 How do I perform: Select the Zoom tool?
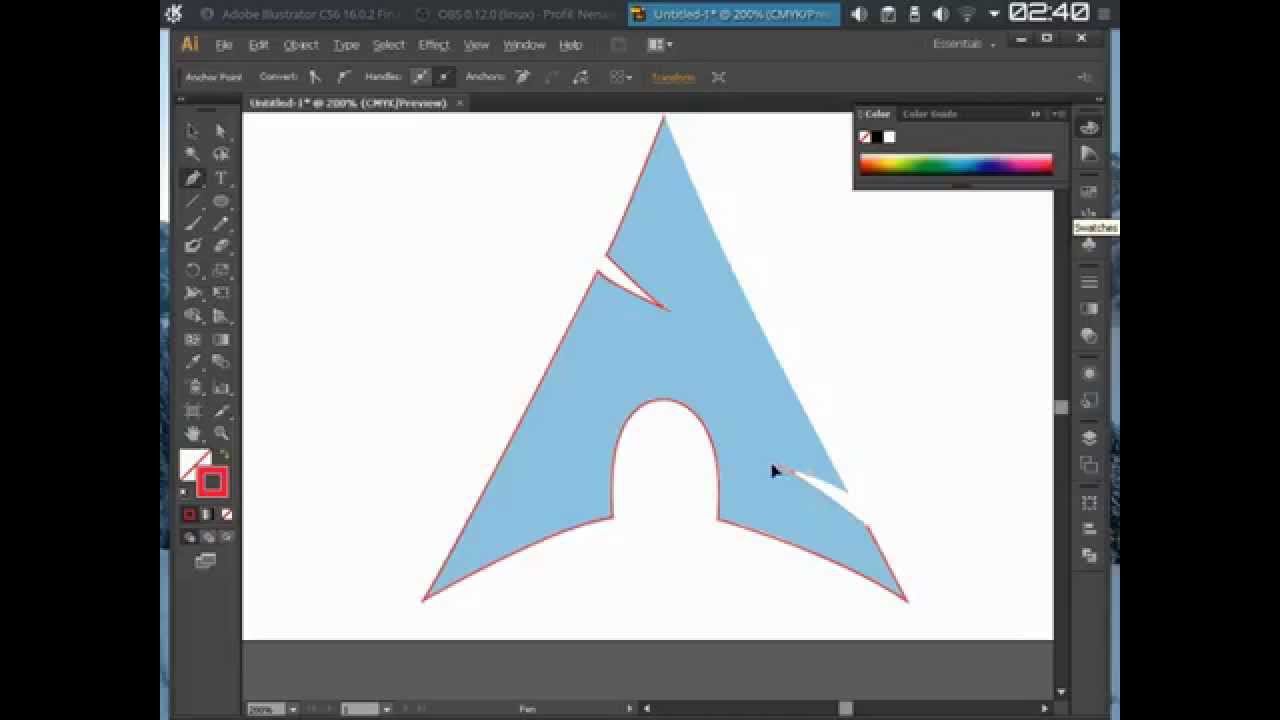221,434
